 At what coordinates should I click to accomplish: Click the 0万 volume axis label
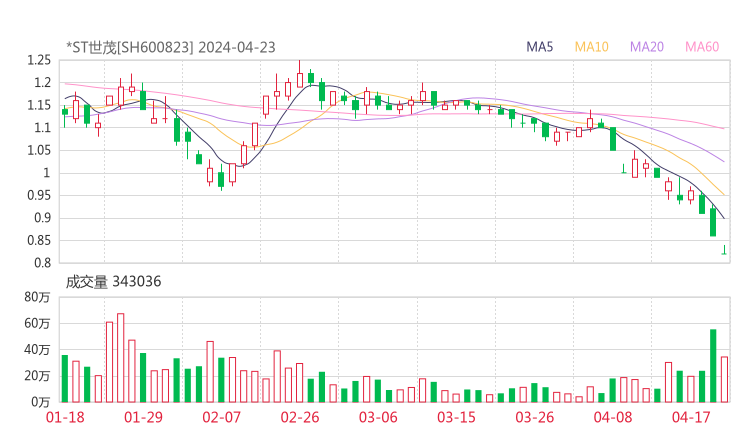40,402
